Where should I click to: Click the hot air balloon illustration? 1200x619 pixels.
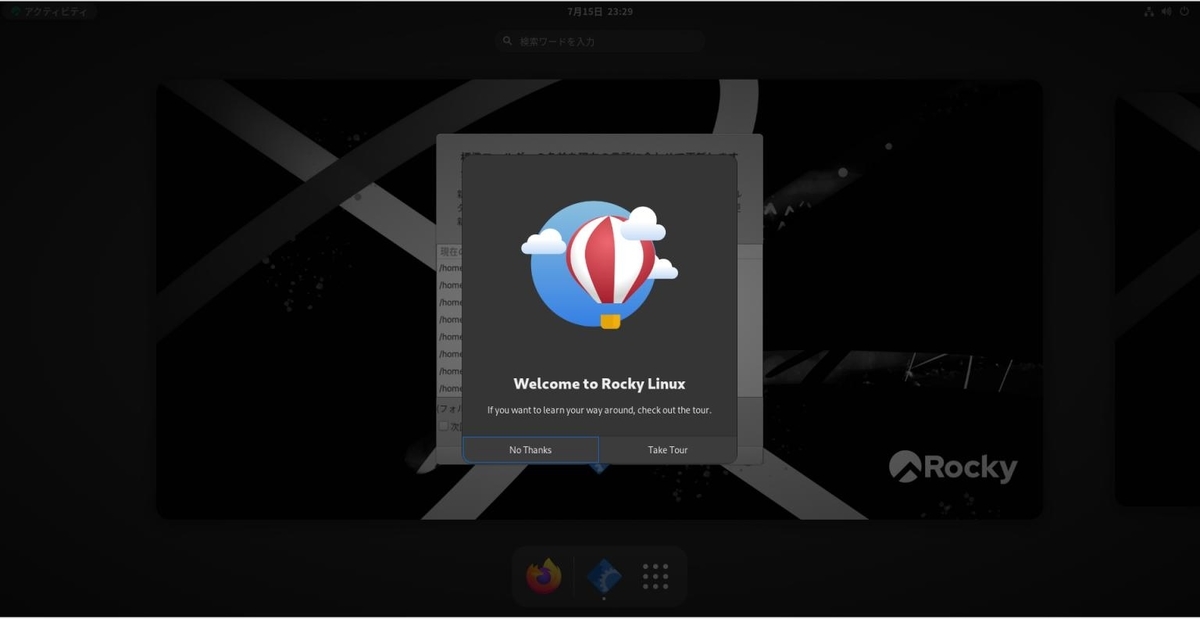(600, 264)
